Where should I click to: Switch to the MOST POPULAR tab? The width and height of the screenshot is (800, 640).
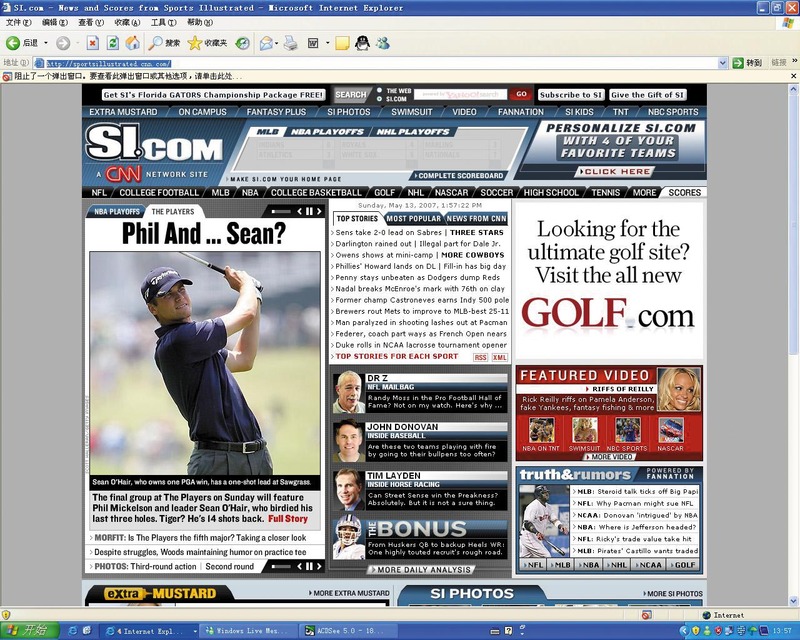point(413,218)
